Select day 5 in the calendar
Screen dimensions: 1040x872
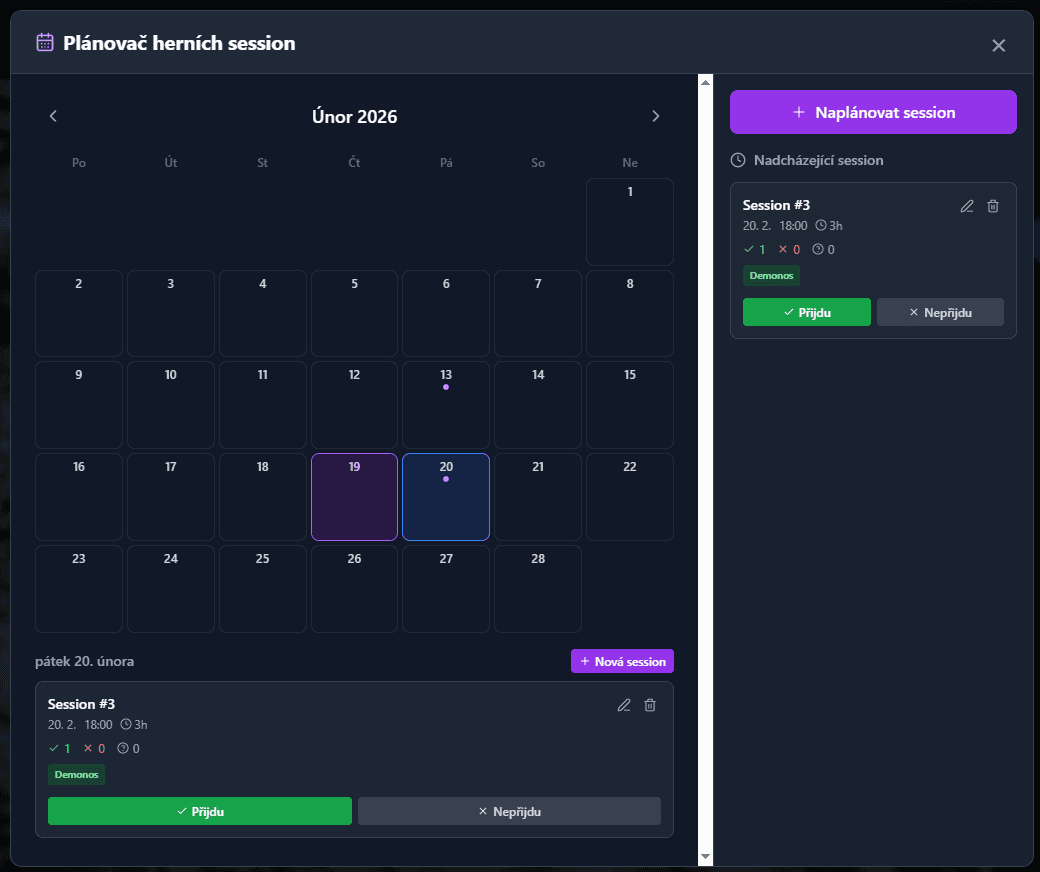[354, 313]
